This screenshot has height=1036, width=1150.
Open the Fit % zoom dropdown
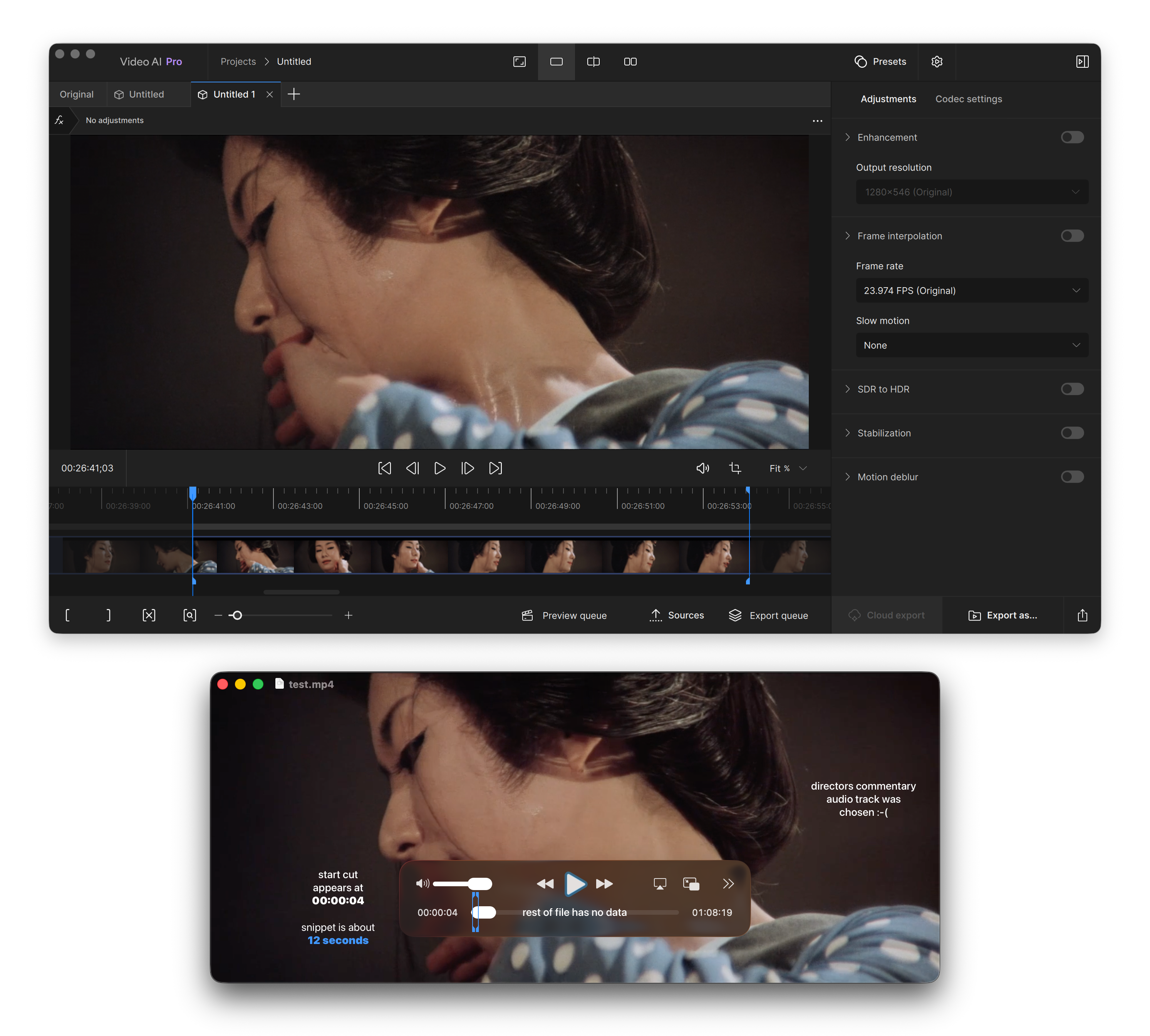click(788, 468)
